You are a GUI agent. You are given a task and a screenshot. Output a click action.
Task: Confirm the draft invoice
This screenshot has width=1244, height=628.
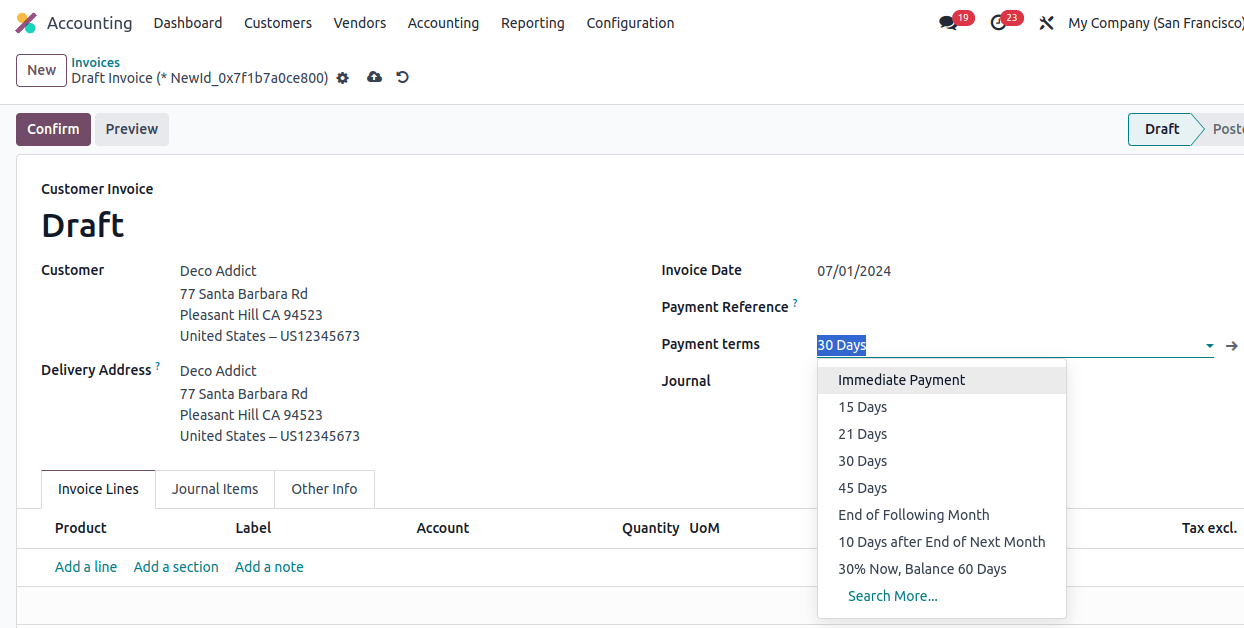(x=53, y=129)
